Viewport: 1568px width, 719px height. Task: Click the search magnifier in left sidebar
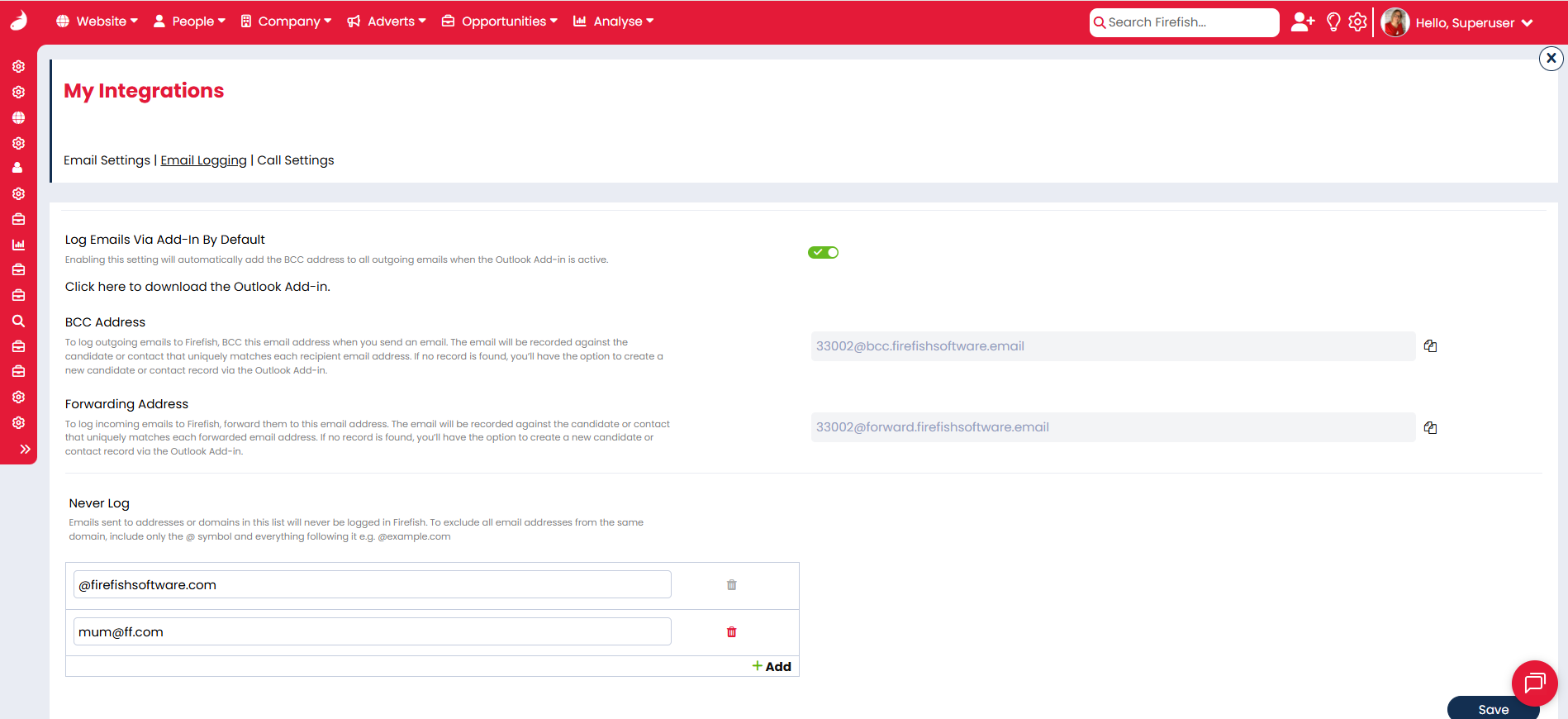pyautogui.click(x=18, y=321)
